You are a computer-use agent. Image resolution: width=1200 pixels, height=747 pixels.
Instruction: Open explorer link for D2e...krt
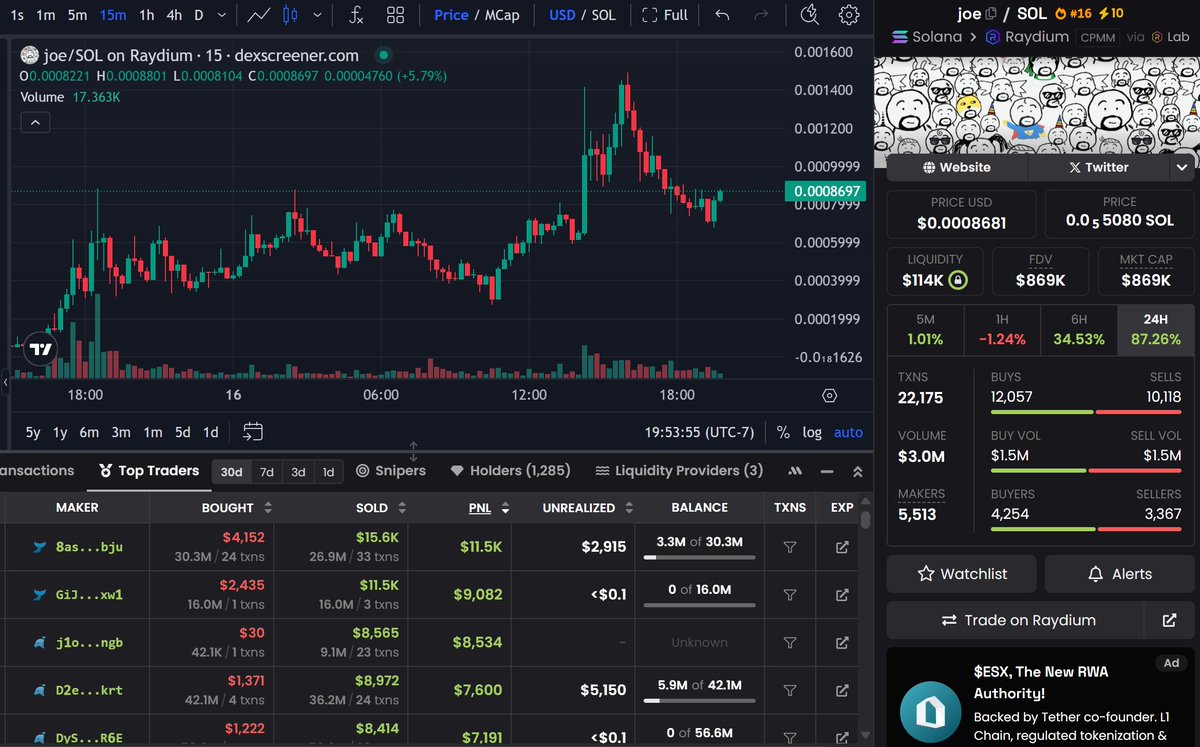842,690
